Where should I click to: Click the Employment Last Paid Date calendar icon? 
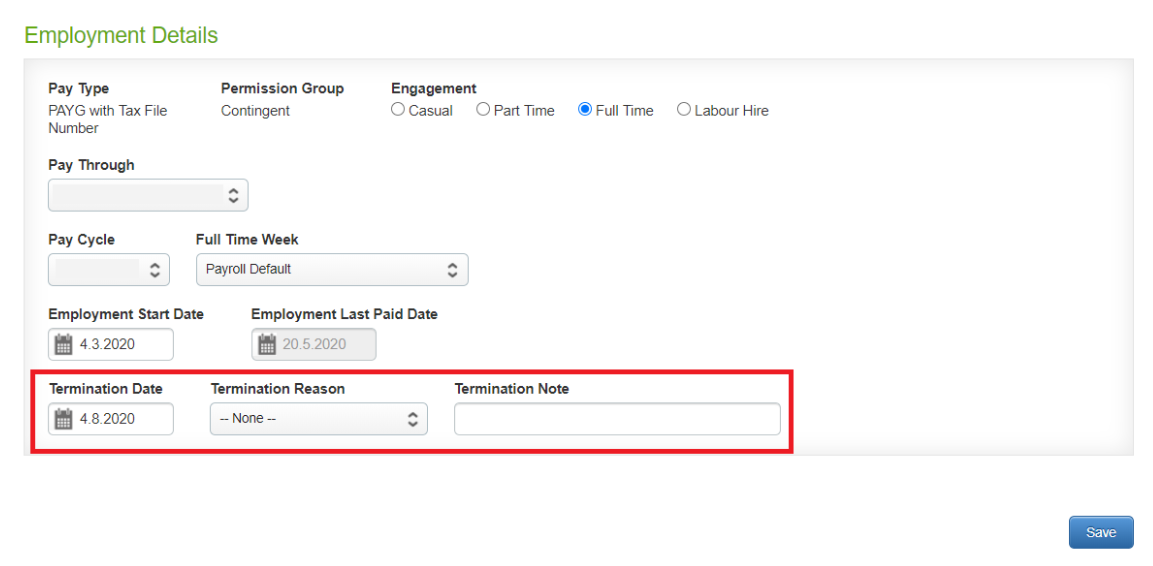point(267,345)
